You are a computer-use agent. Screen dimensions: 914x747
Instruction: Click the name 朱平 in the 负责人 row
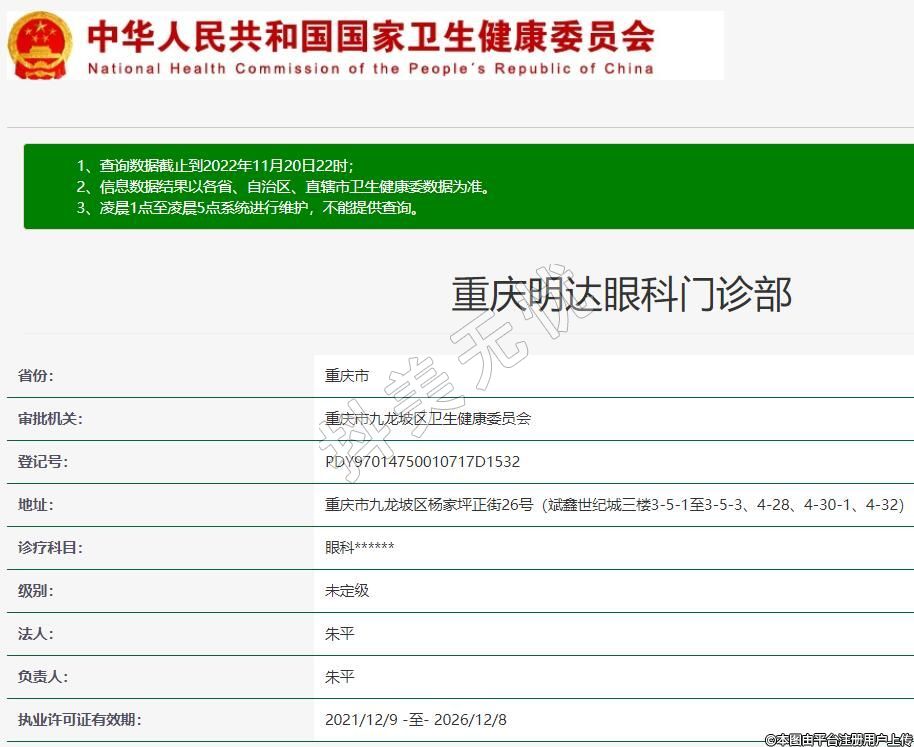pos(340,677)
